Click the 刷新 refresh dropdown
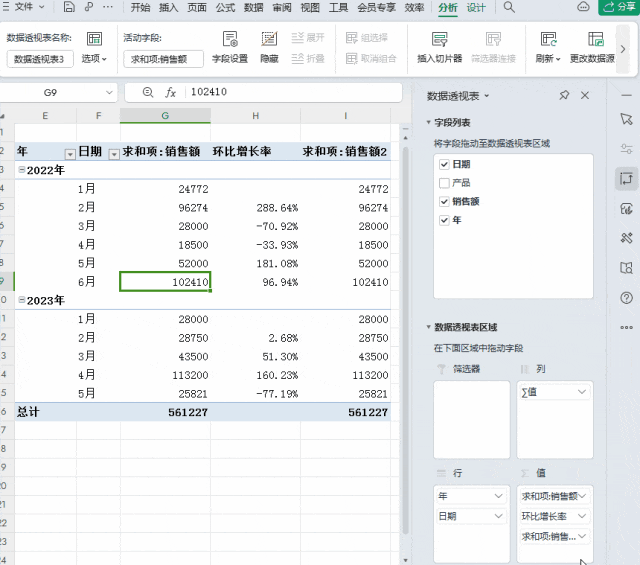The height and width of the screenshot is (565, 640). click(x=548, y=48)
